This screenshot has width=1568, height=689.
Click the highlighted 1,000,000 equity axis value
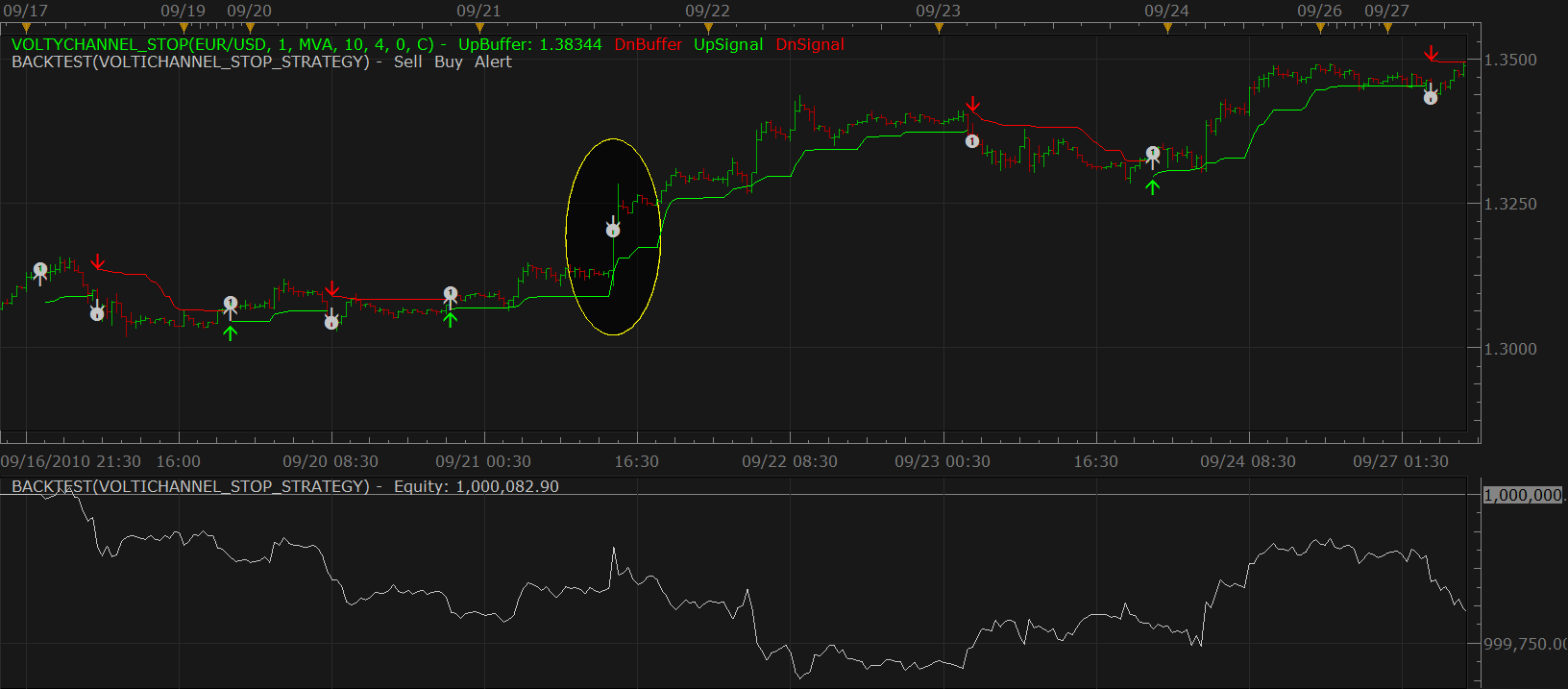coord(1524,495)
